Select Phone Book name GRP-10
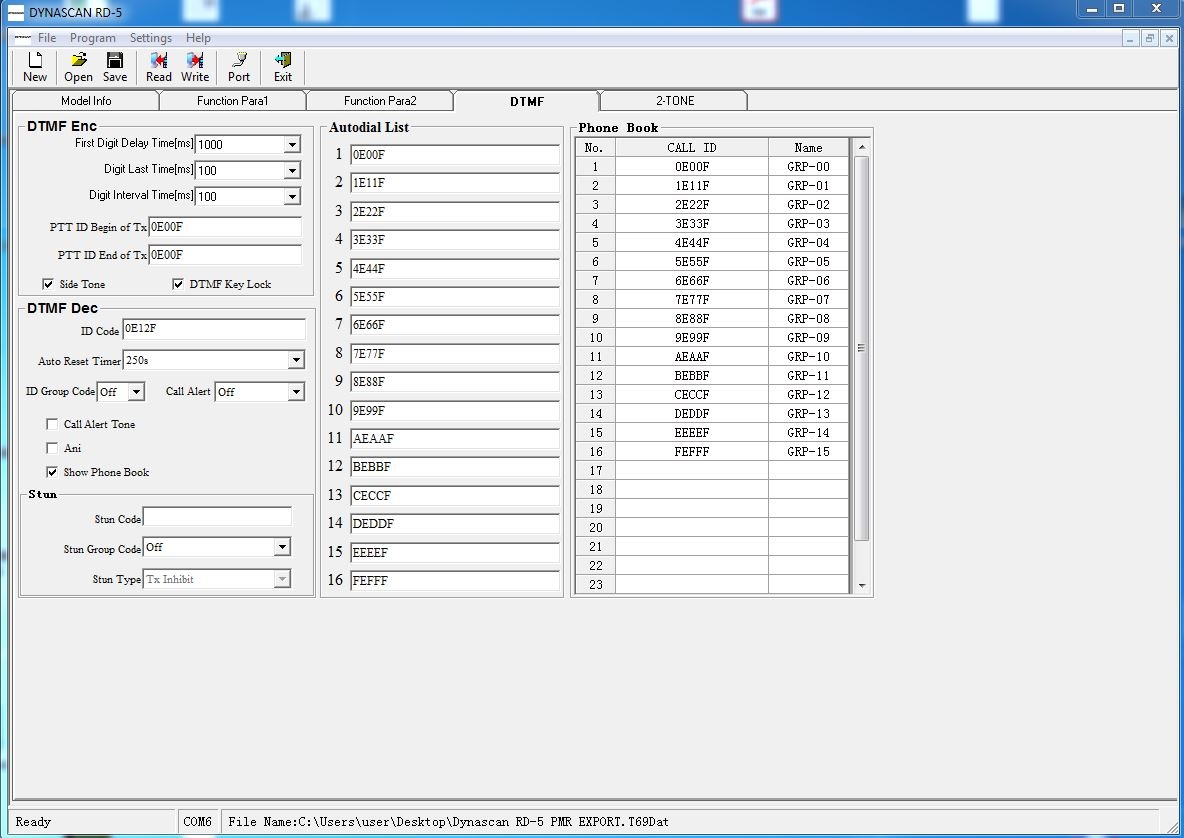Screen dimensions: 1184x838 tap(808, 356)
